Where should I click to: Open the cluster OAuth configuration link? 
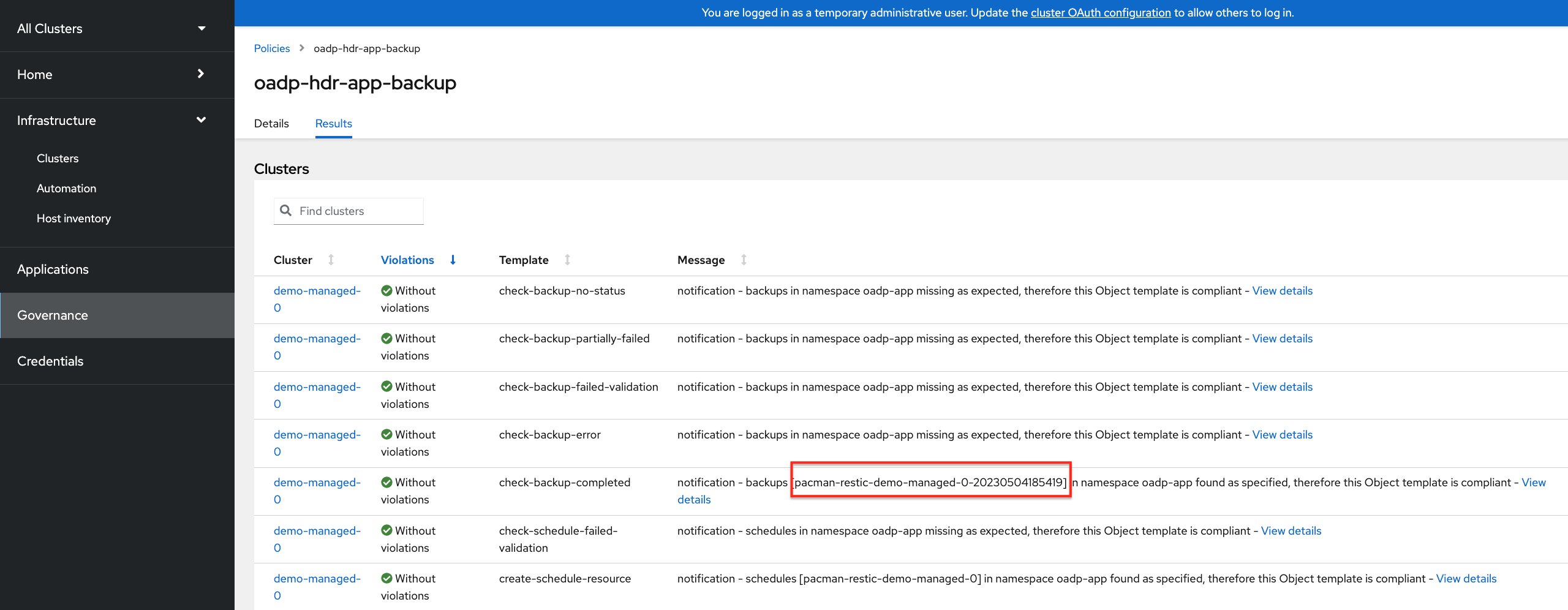tap(1100, 13)
